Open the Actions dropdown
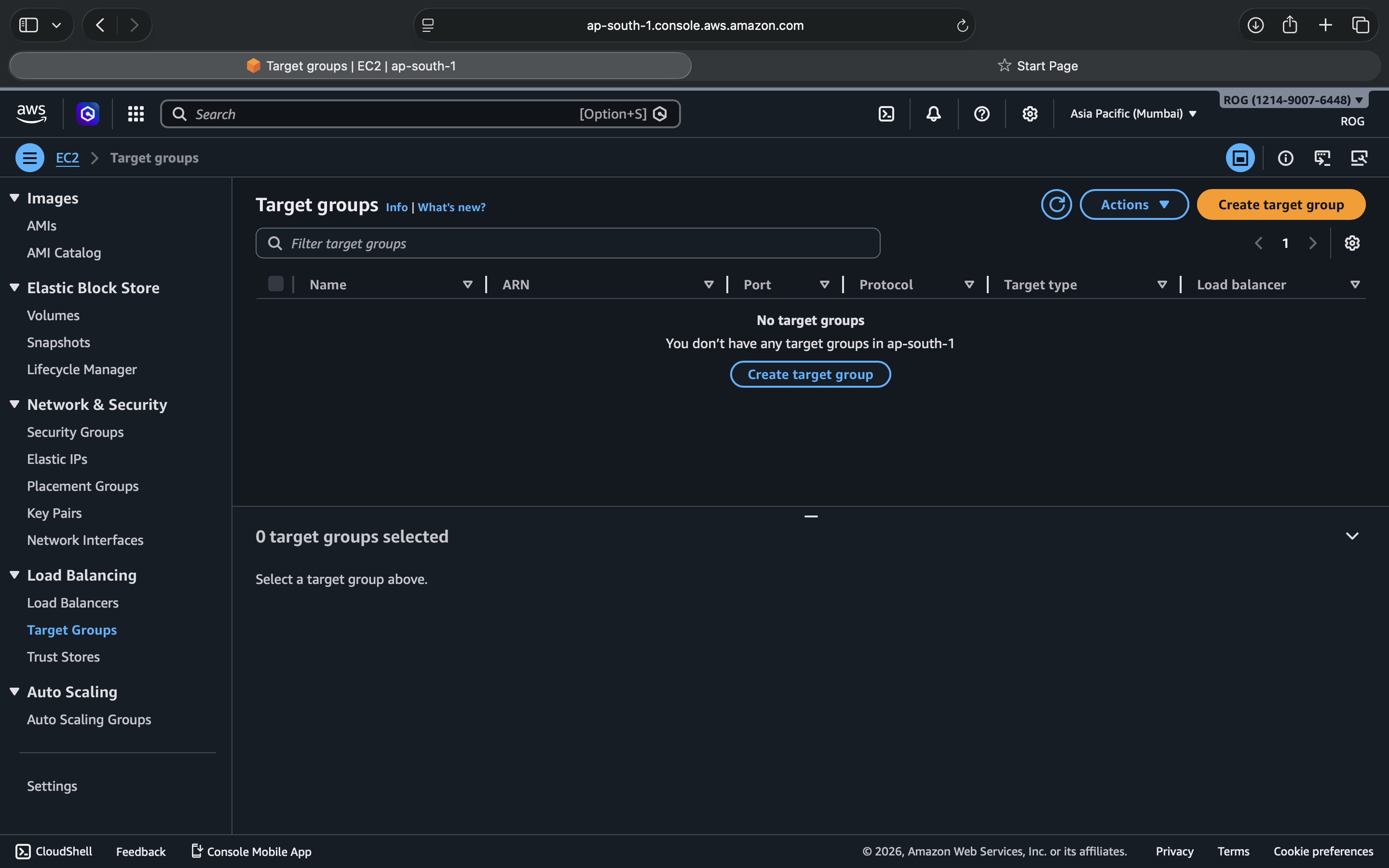1389x868 pixels. pyautogui.click(x=1133, y=204)
